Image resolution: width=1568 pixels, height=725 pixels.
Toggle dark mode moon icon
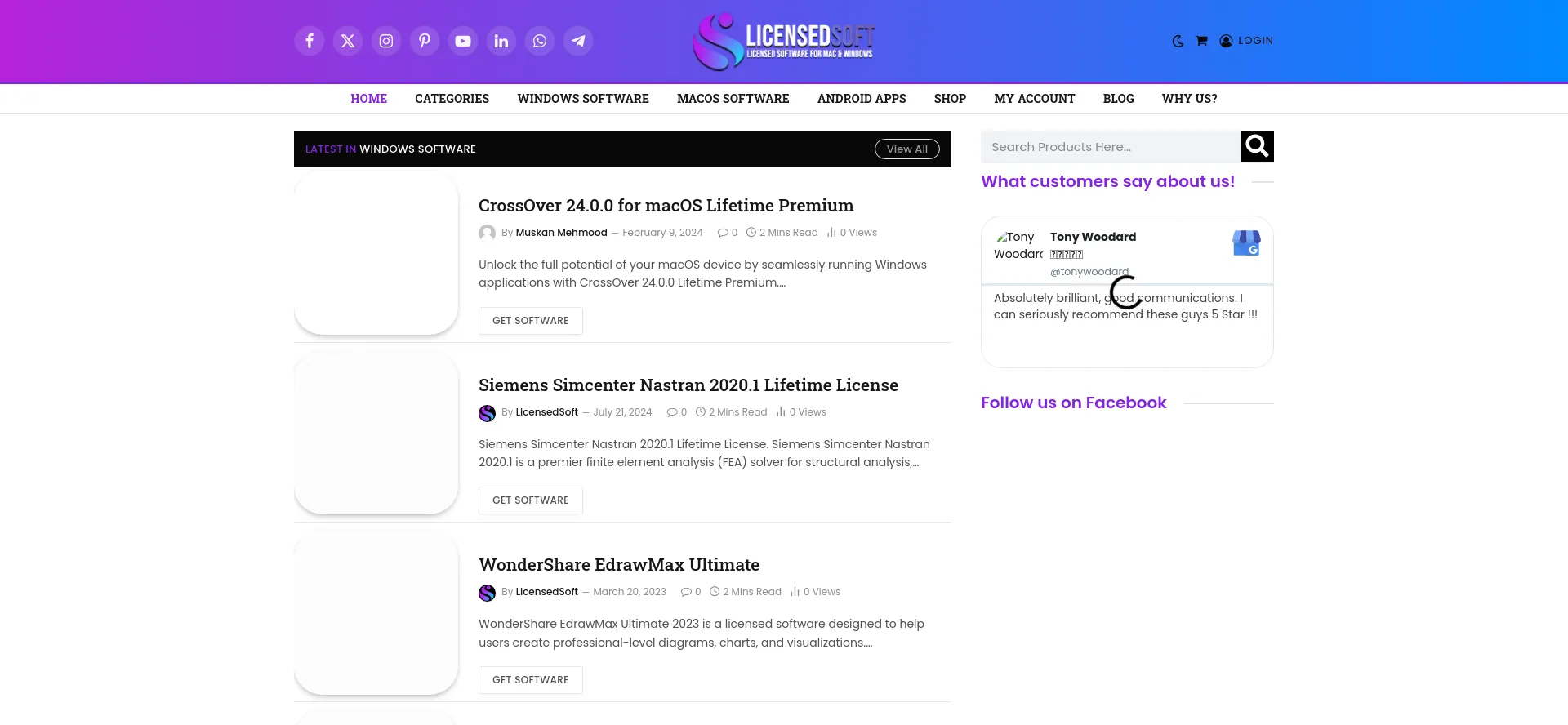coord(1178,41)
